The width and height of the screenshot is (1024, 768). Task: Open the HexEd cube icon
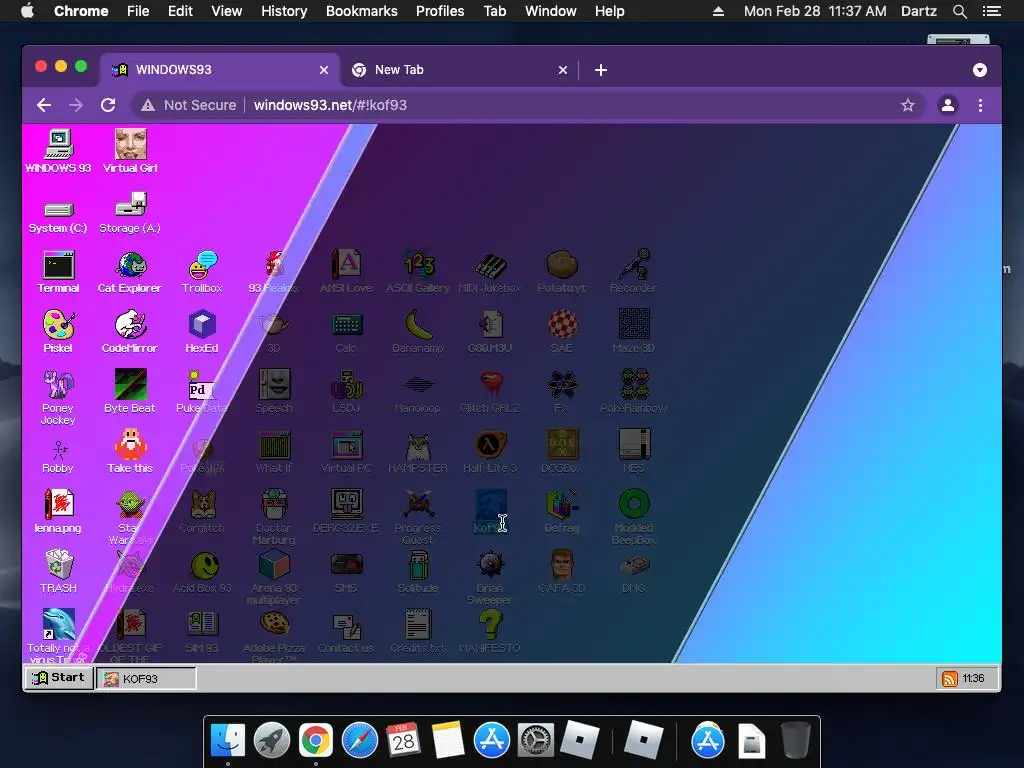click(202, 332)
